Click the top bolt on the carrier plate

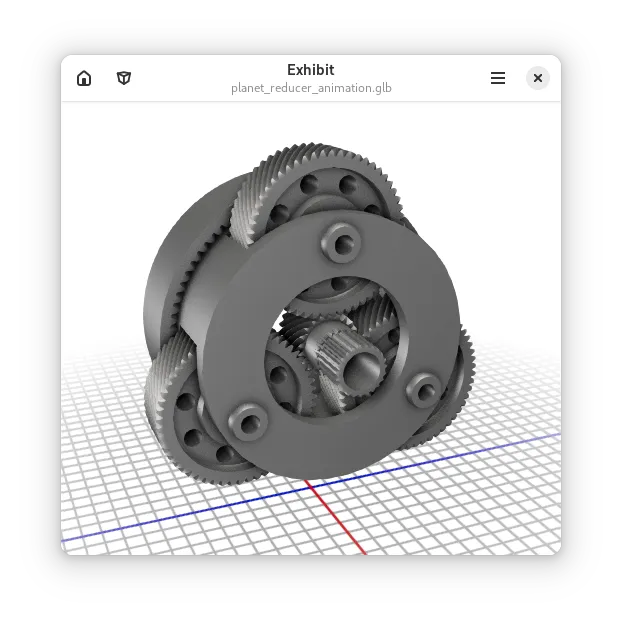tap(338, 241)
